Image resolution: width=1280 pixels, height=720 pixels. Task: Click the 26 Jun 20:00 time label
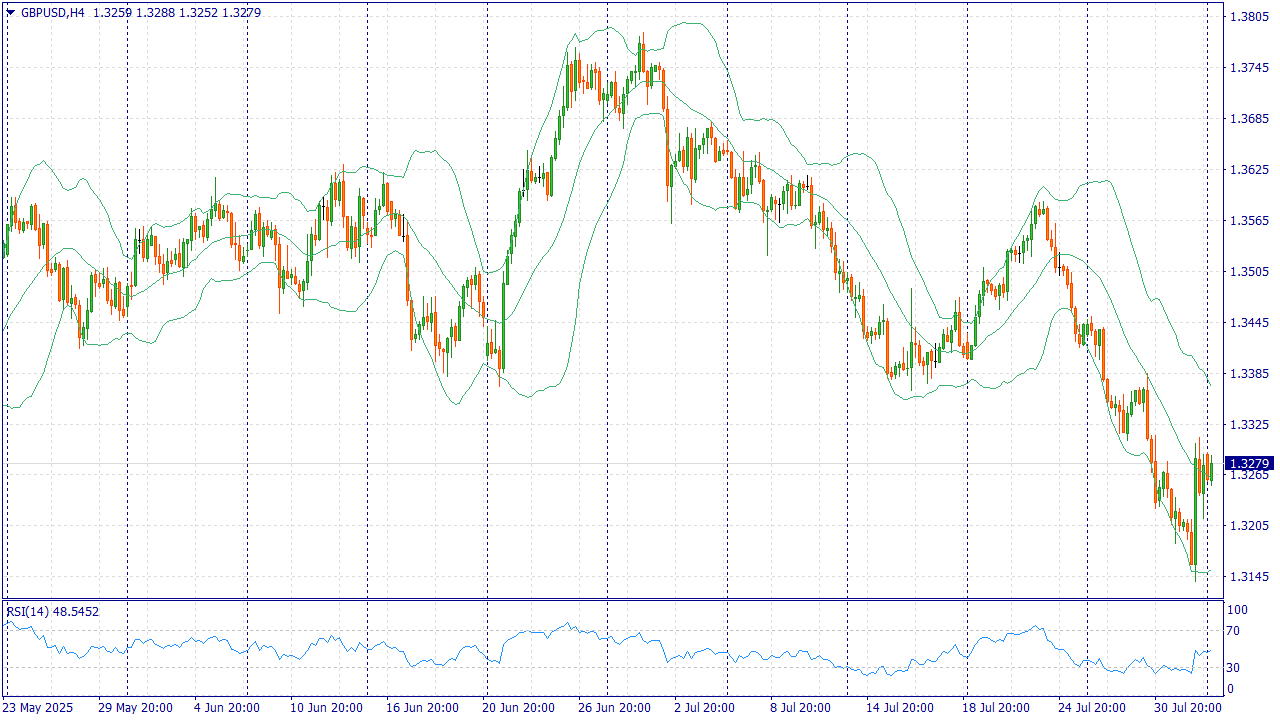614,708
